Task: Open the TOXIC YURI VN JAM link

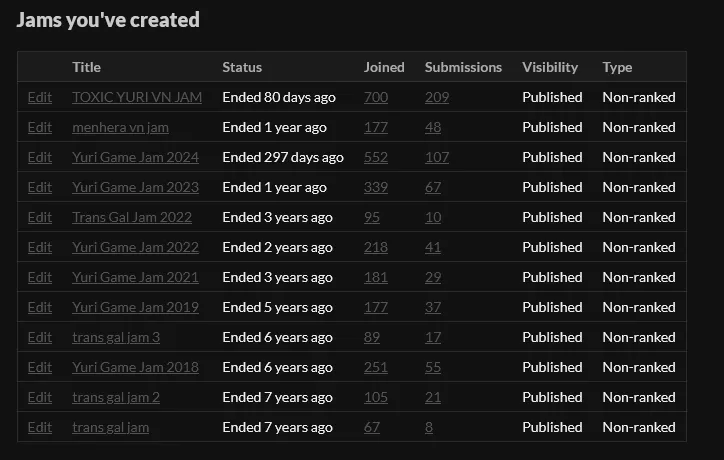Action: coord(136,97)
